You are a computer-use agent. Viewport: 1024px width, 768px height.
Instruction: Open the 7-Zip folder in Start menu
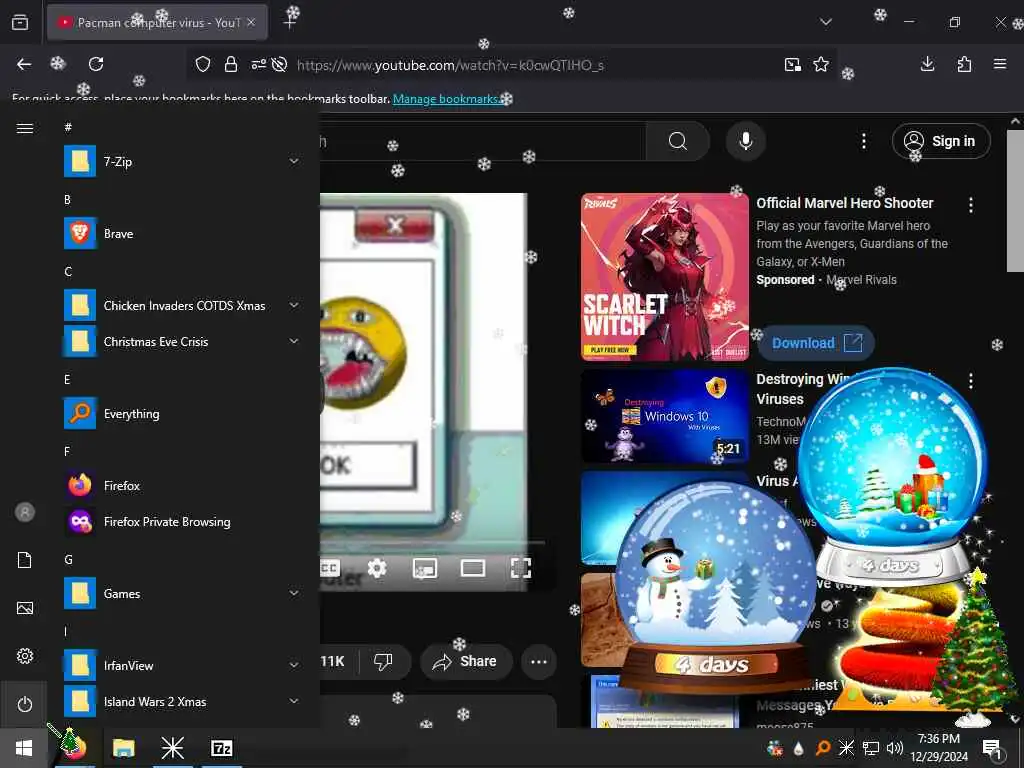pos(183,161)
